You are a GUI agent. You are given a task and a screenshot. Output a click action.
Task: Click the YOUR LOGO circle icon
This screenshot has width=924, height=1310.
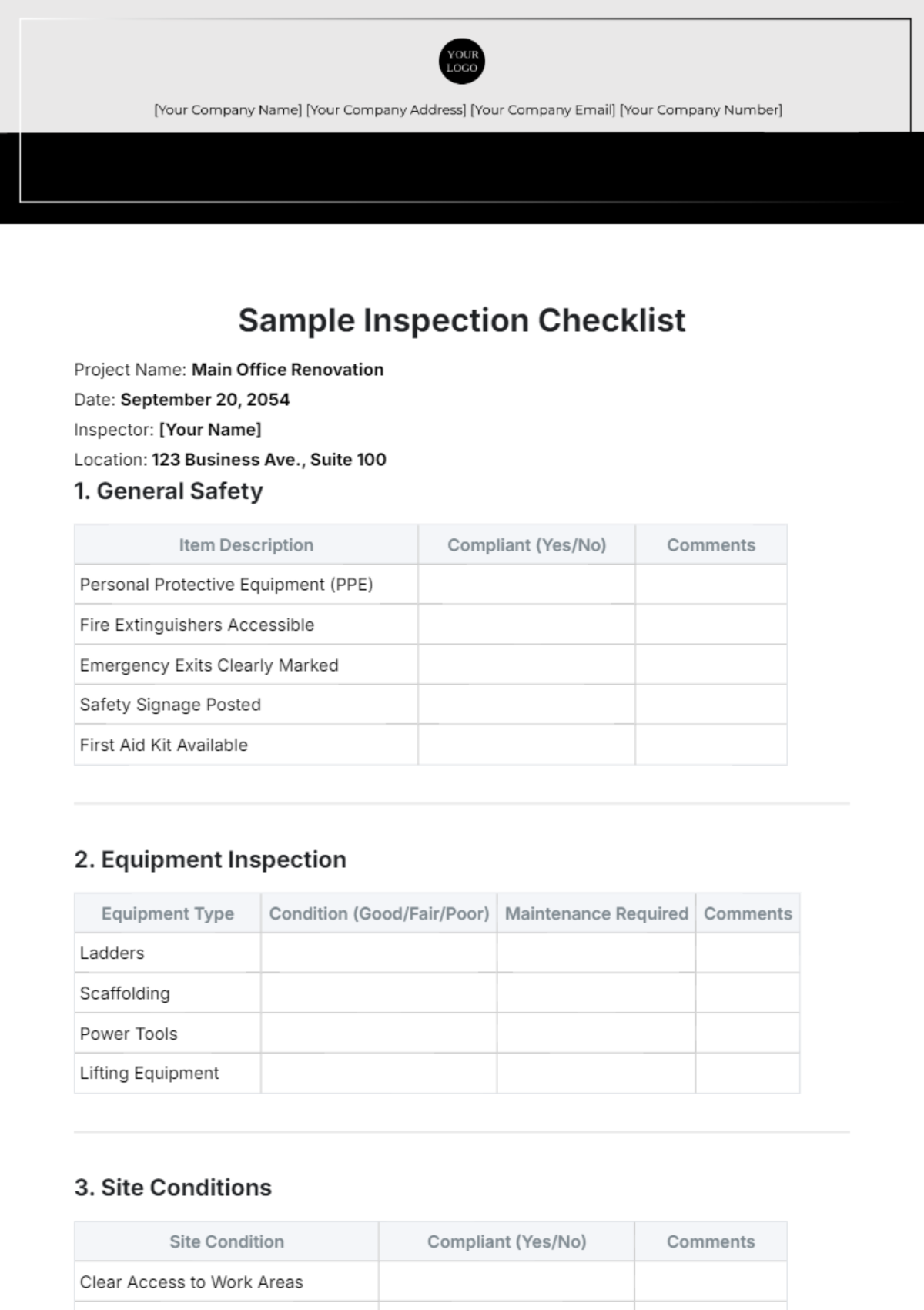coord(462,61)
